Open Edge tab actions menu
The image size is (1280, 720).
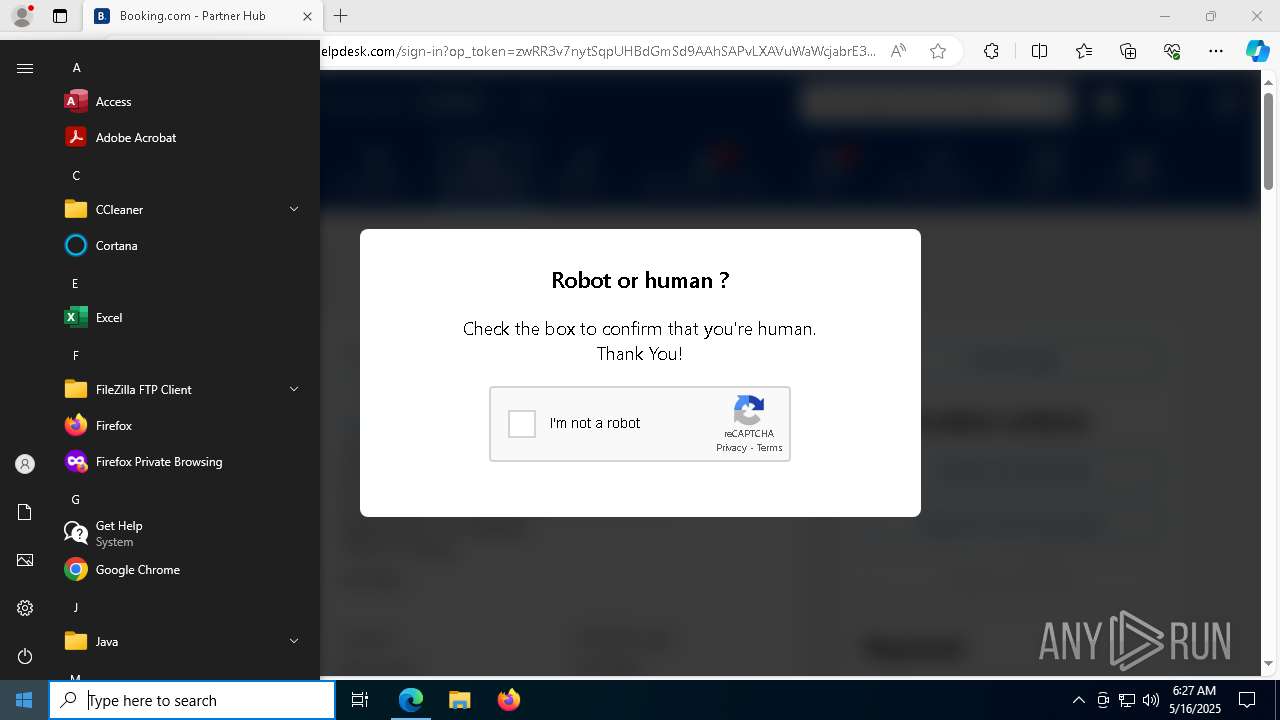60,16
